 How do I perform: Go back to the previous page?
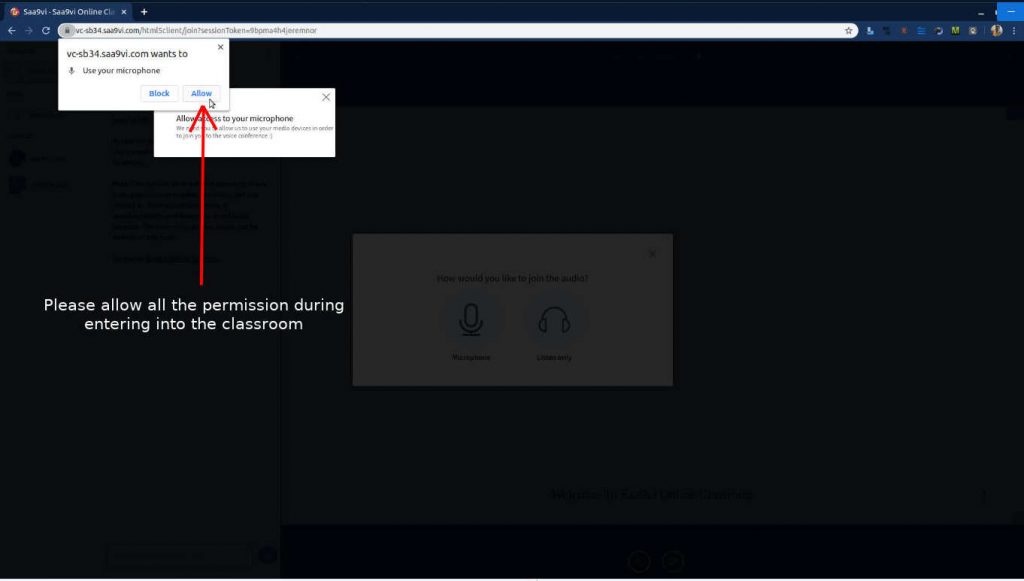click(12, 30)
